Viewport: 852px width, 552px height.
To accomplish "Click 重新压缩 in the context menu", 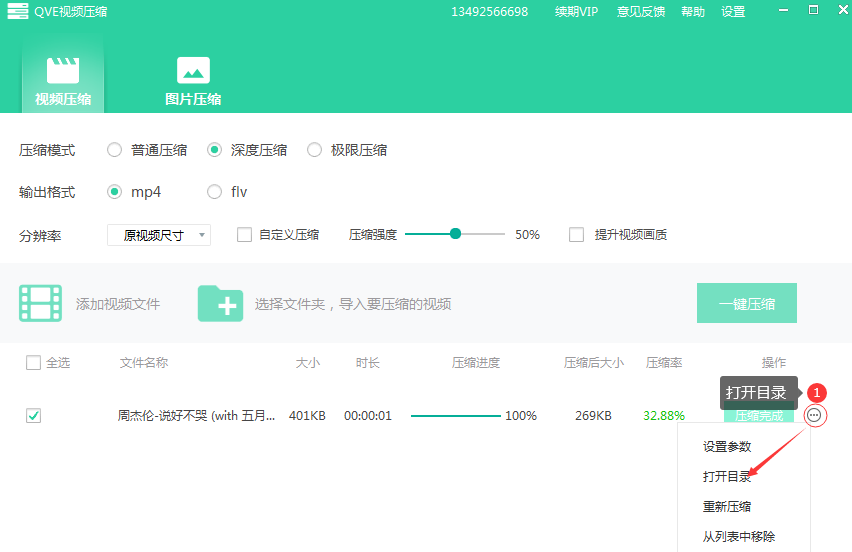I will click(x=726, y=507).
